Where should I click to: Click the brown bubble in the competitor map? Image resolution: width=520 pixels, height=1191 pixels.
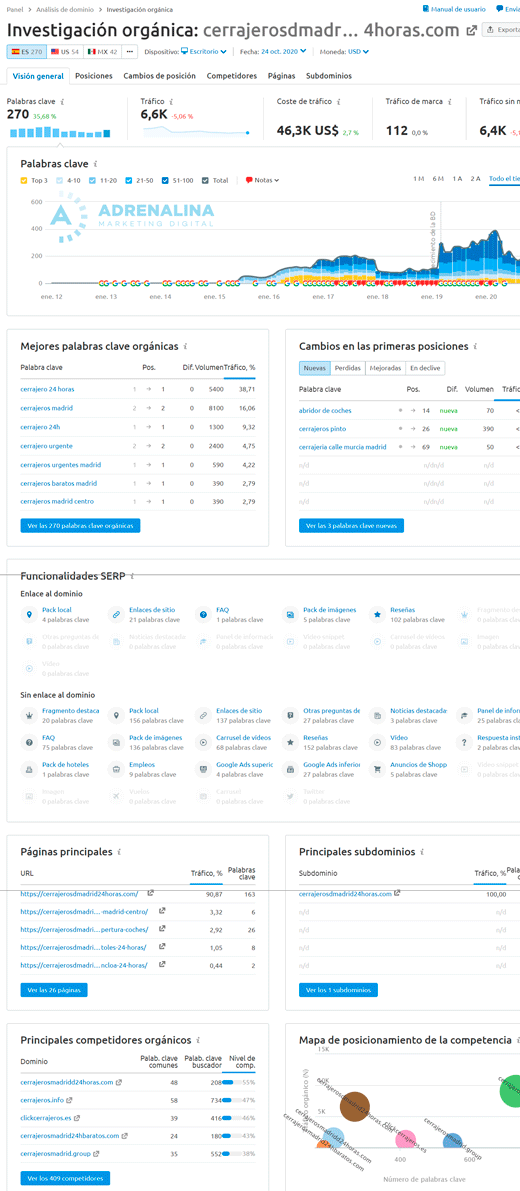pyautogui.click(x=354, y=1108)
